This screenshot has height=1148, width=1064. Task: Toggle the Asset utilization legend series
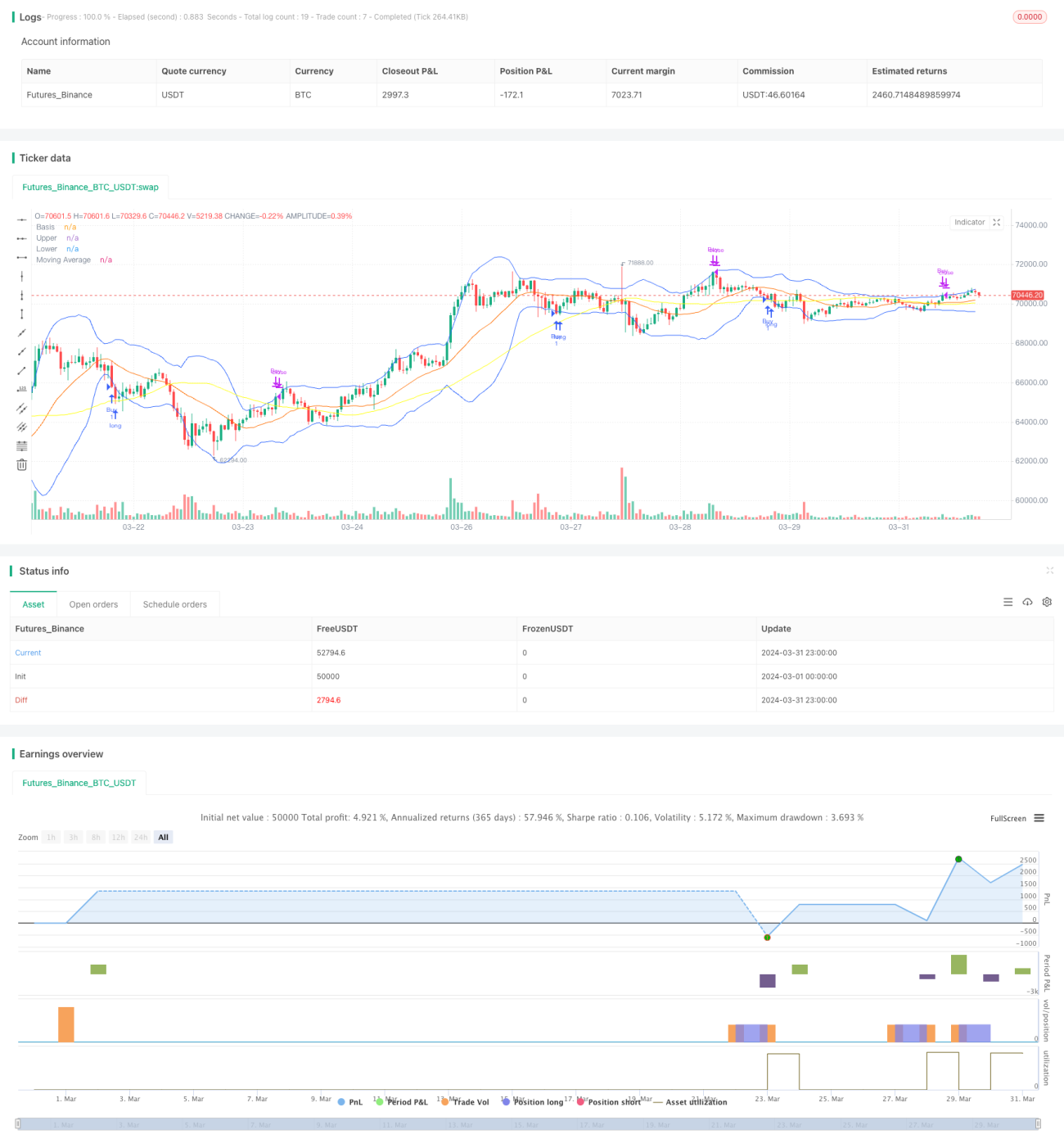pyautogui.click(x=690, y=1102)
